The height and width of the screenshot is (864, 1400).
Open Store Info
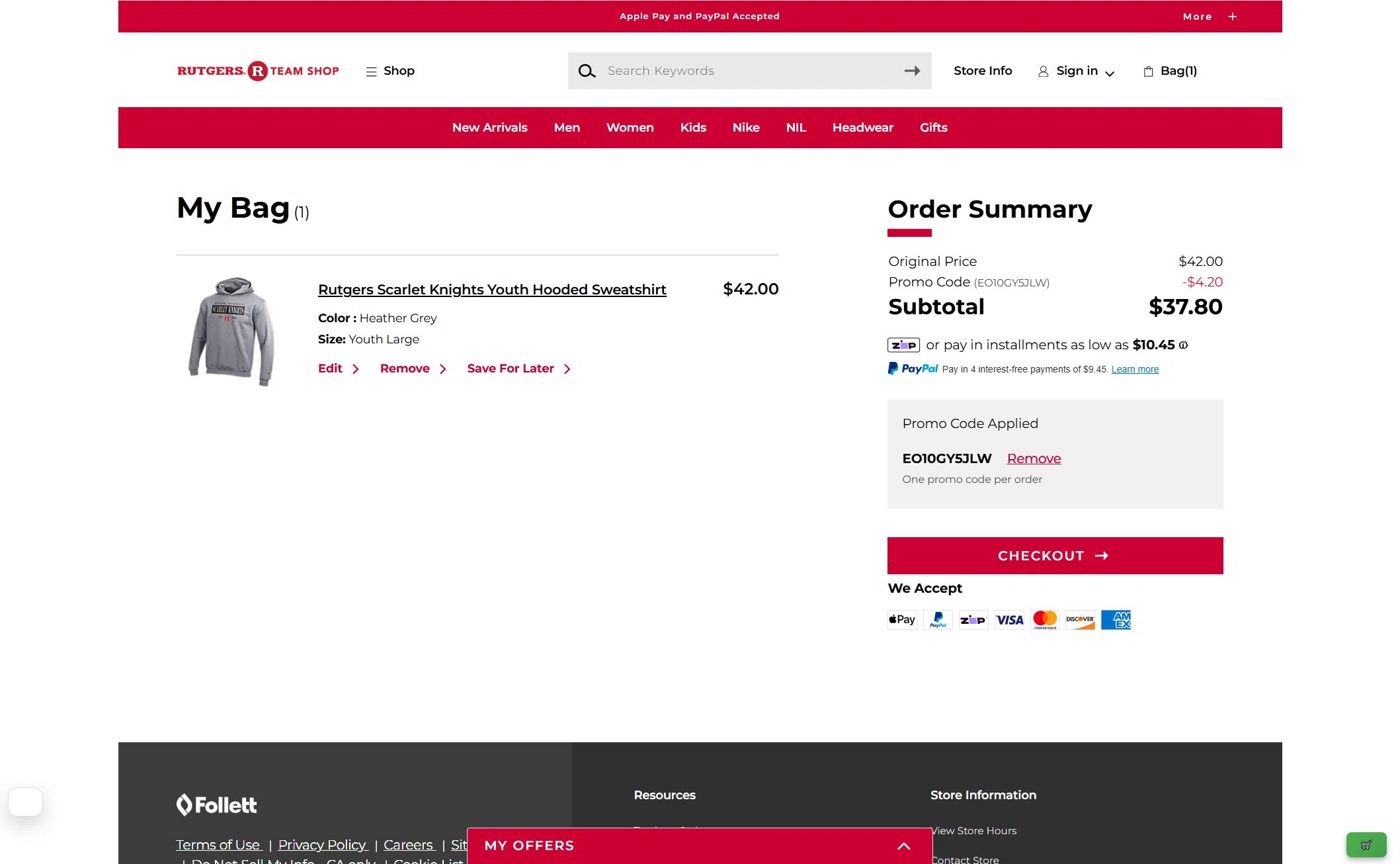tap(983, 71)
